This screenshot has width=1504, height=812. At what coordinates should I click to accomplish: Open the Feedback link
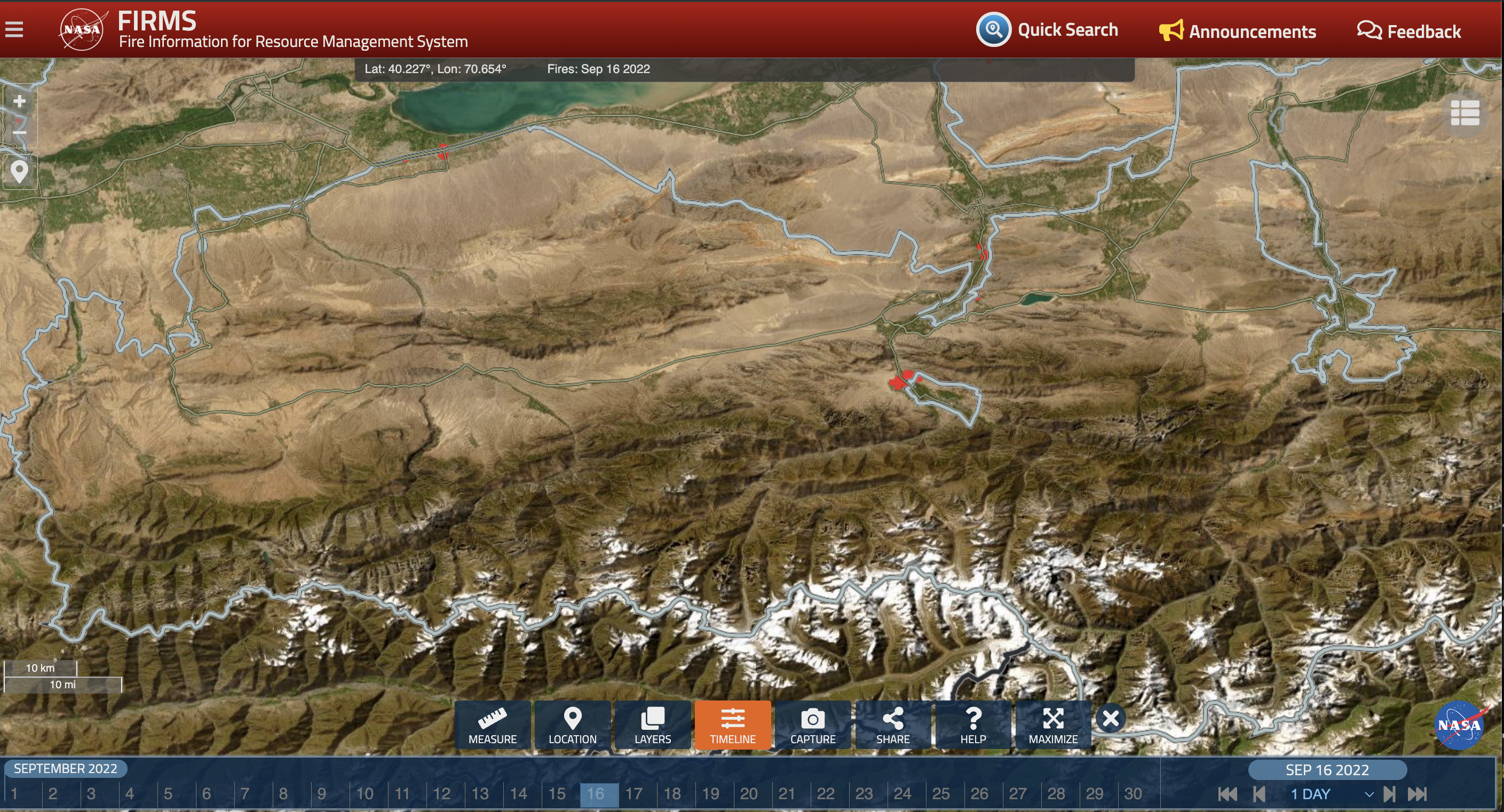(1409, 31)
